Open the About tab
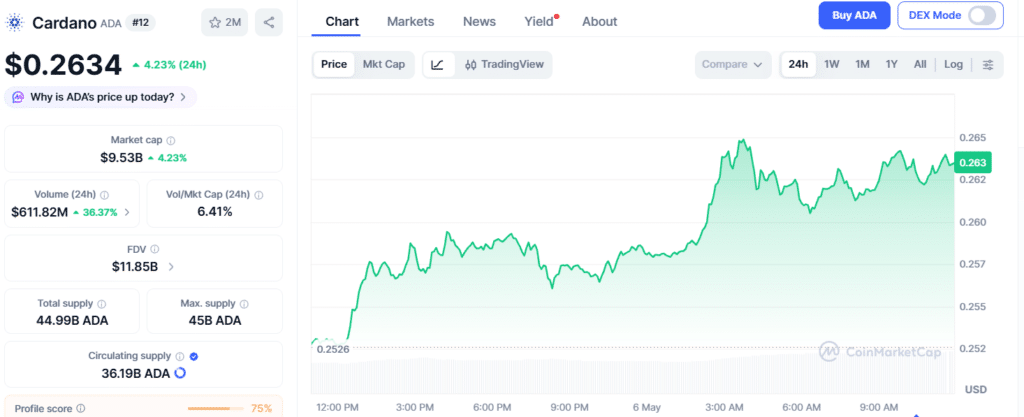Viewport: 1024px width, 417px height. click(600, 22)
